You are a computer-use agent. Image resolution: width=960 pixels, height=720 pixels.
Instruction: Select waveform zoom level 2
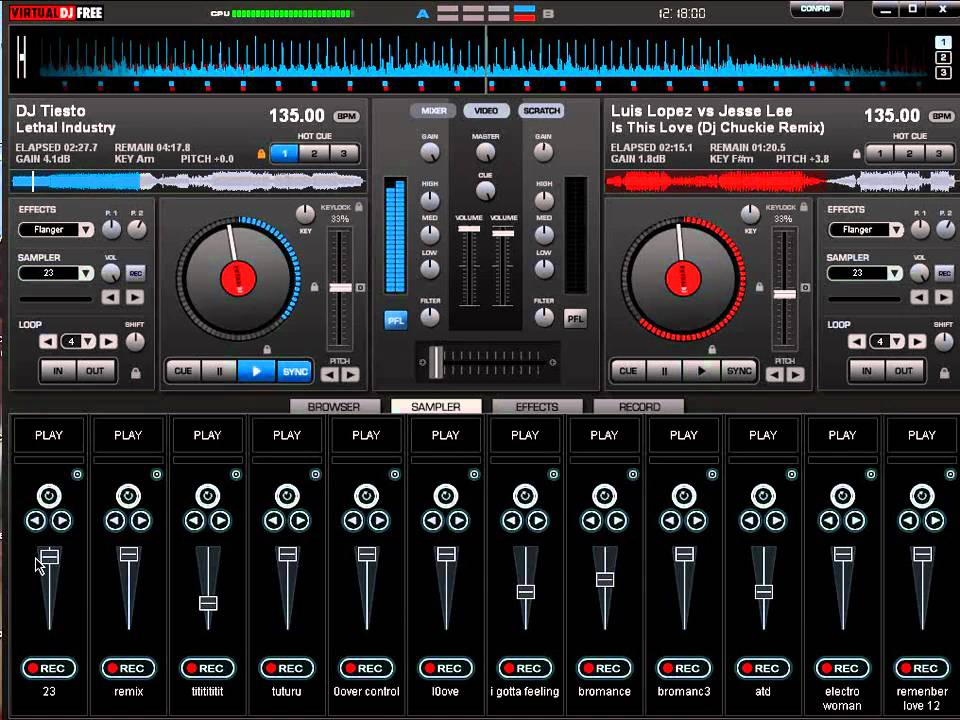point(943,58)
